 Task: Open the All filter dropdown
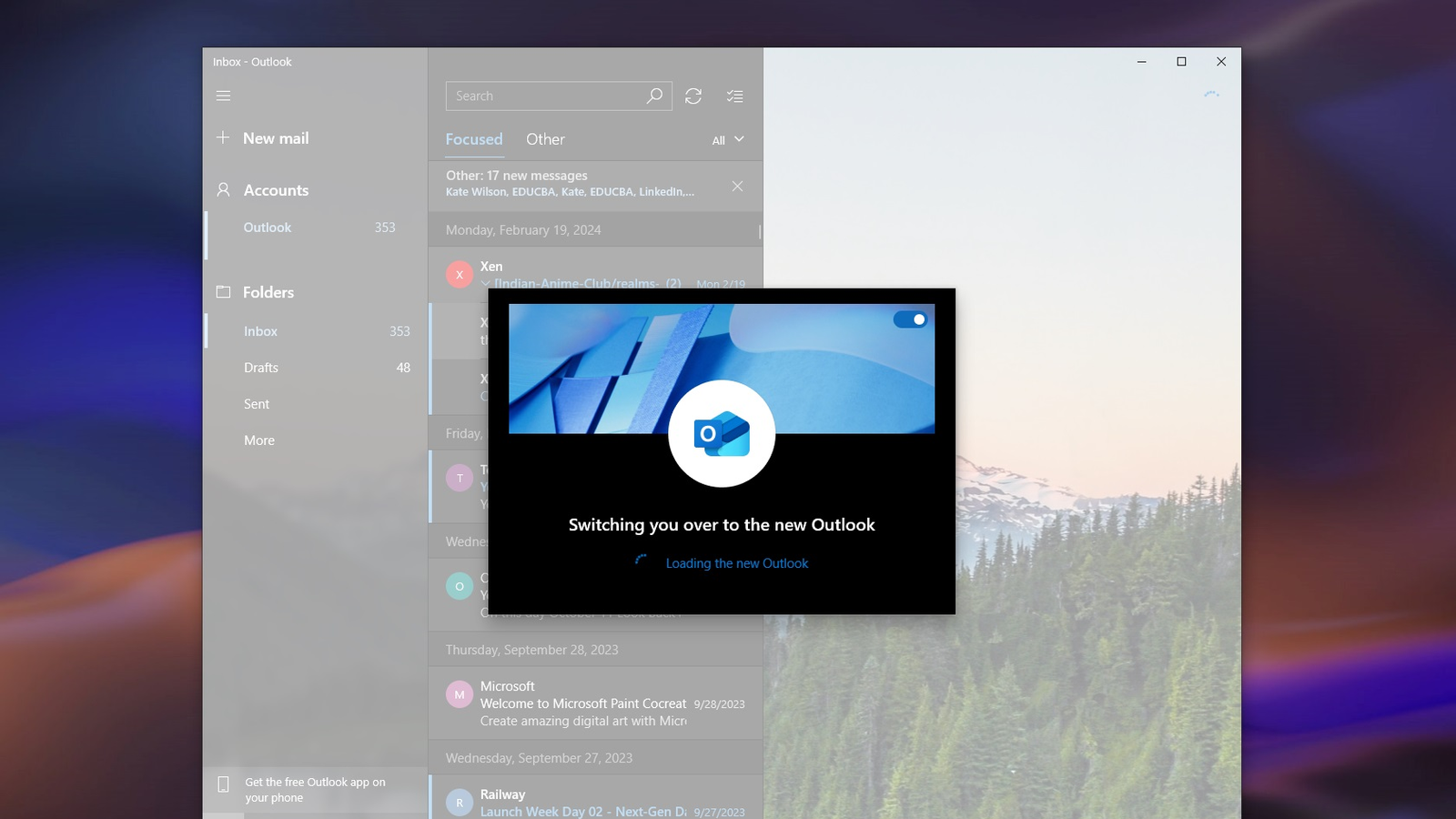pos(728,140)
